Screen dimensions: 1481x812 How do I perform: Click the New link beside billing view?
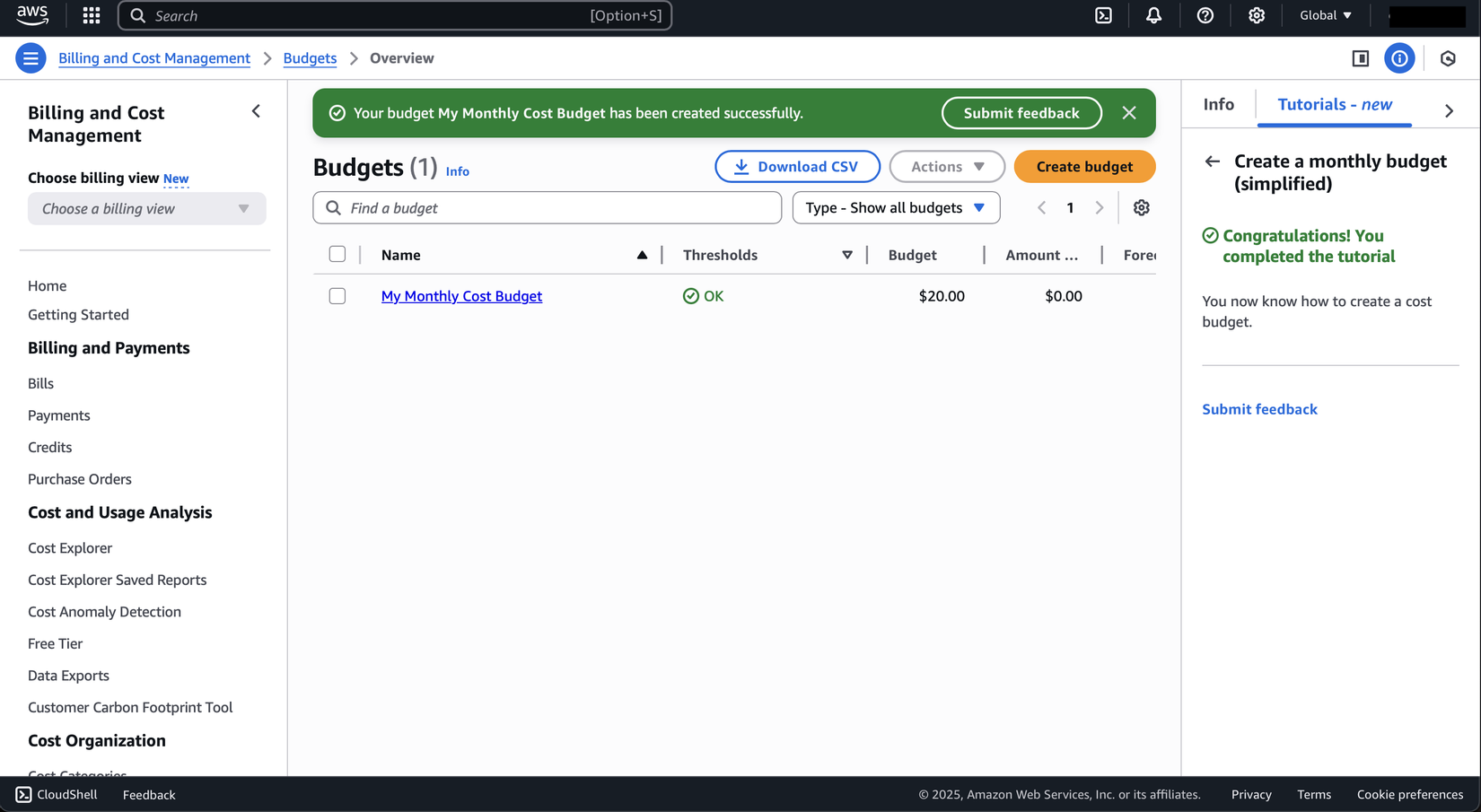click(176, 179)
